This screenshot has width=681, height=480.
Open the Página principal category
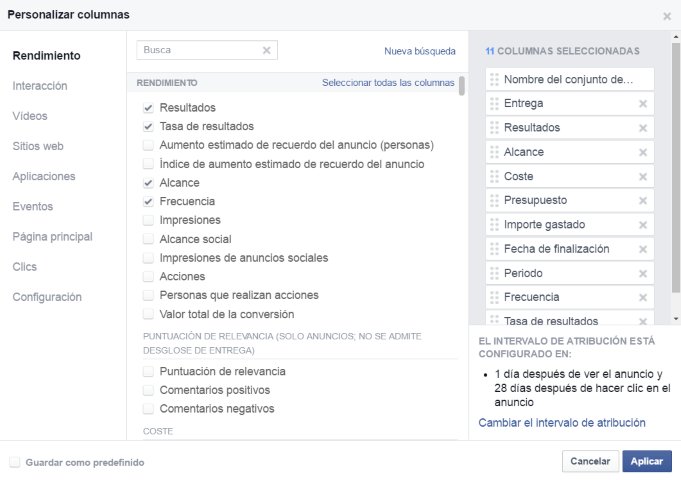coord(53,237)
